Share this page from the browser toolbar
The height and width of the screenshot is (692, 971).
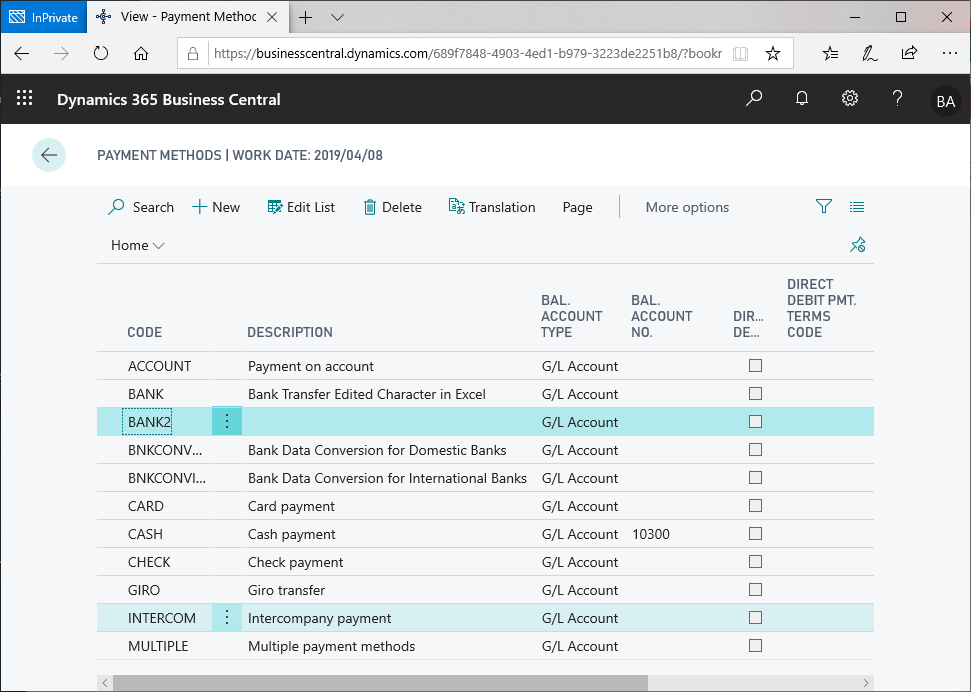909,53
